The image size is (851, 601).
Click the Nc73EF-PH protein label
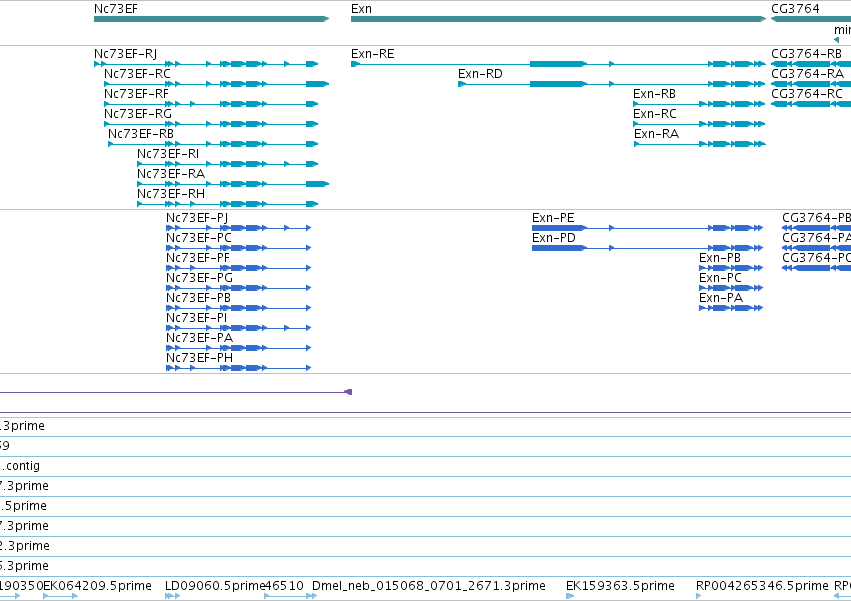point(199,358)
